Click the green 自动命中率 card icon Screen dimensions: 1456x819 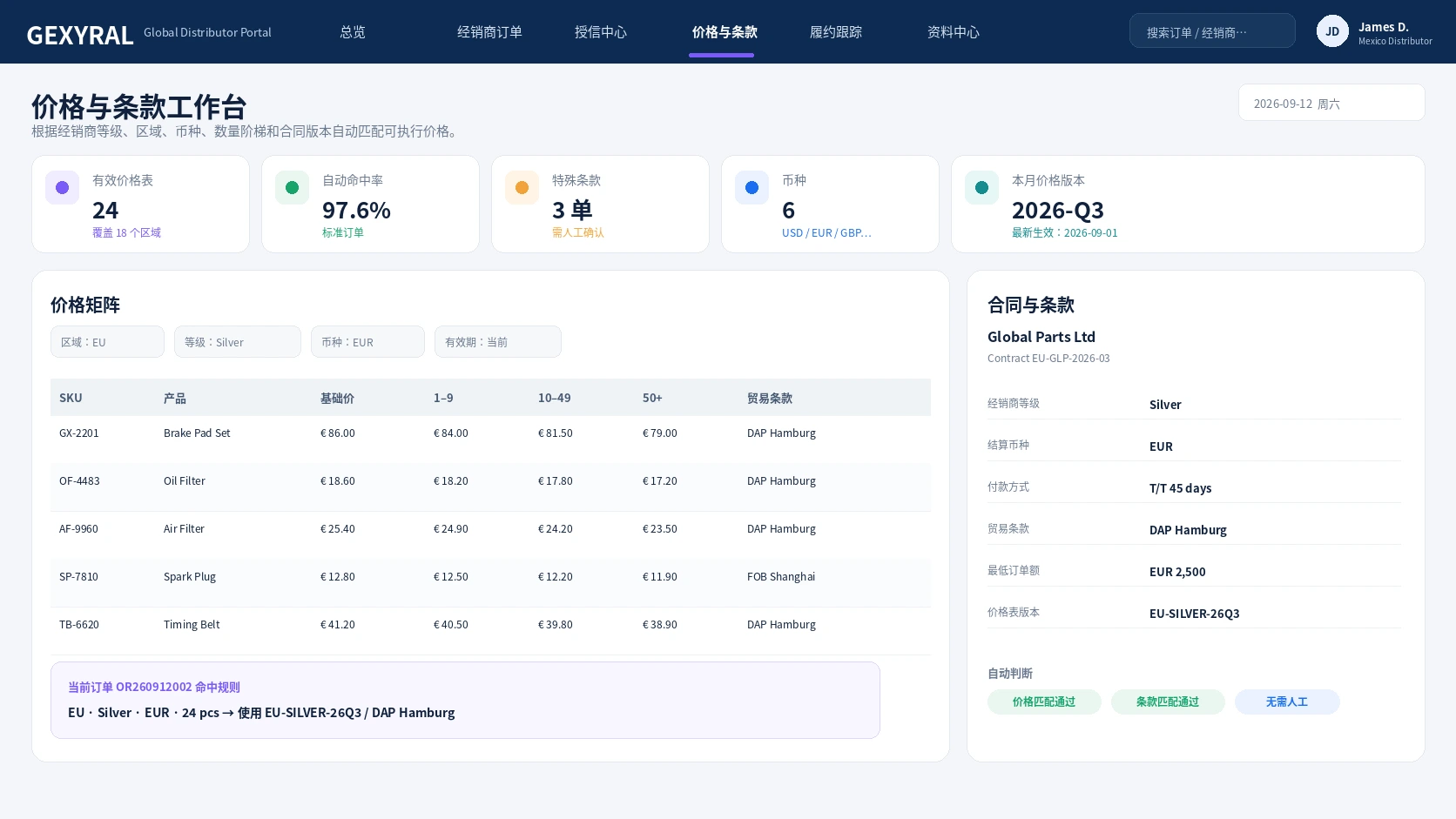(292, 187)
